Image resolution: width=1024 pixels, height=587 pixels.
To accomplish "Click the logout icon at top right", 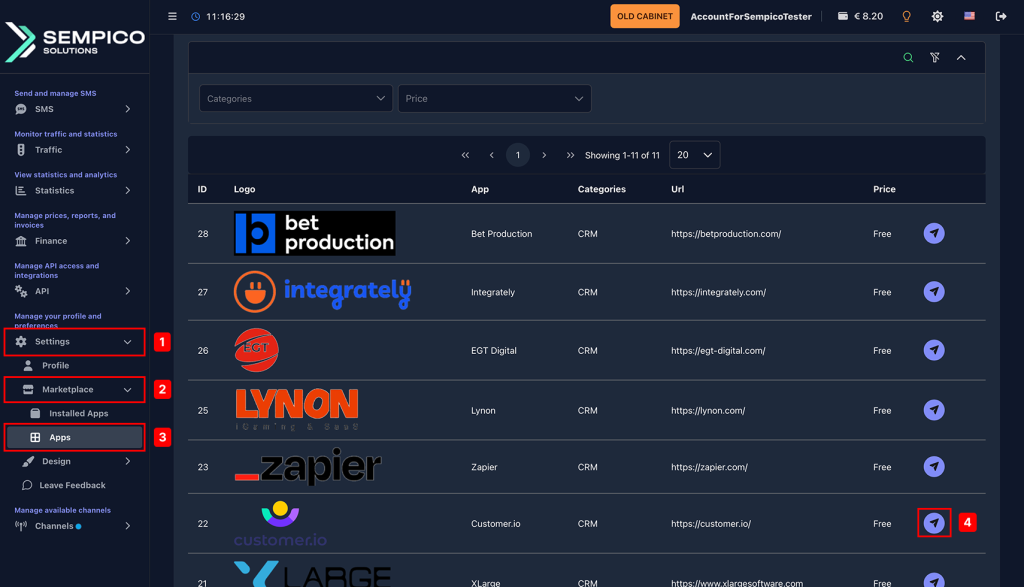I will coord(1000,16).
